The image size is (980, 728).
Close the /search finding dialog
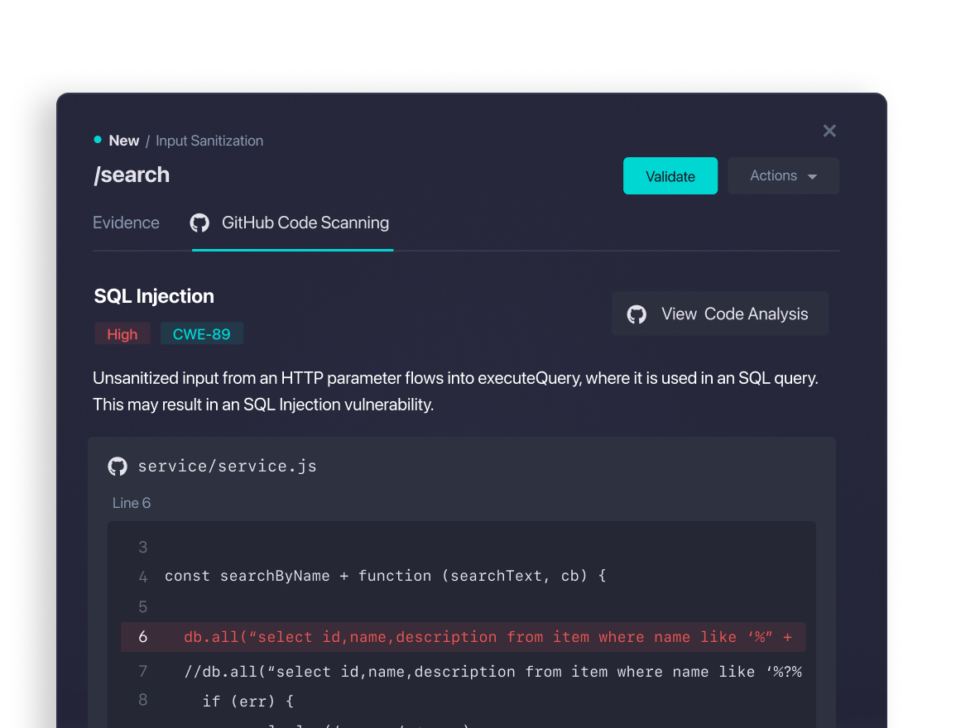(829, 131)
